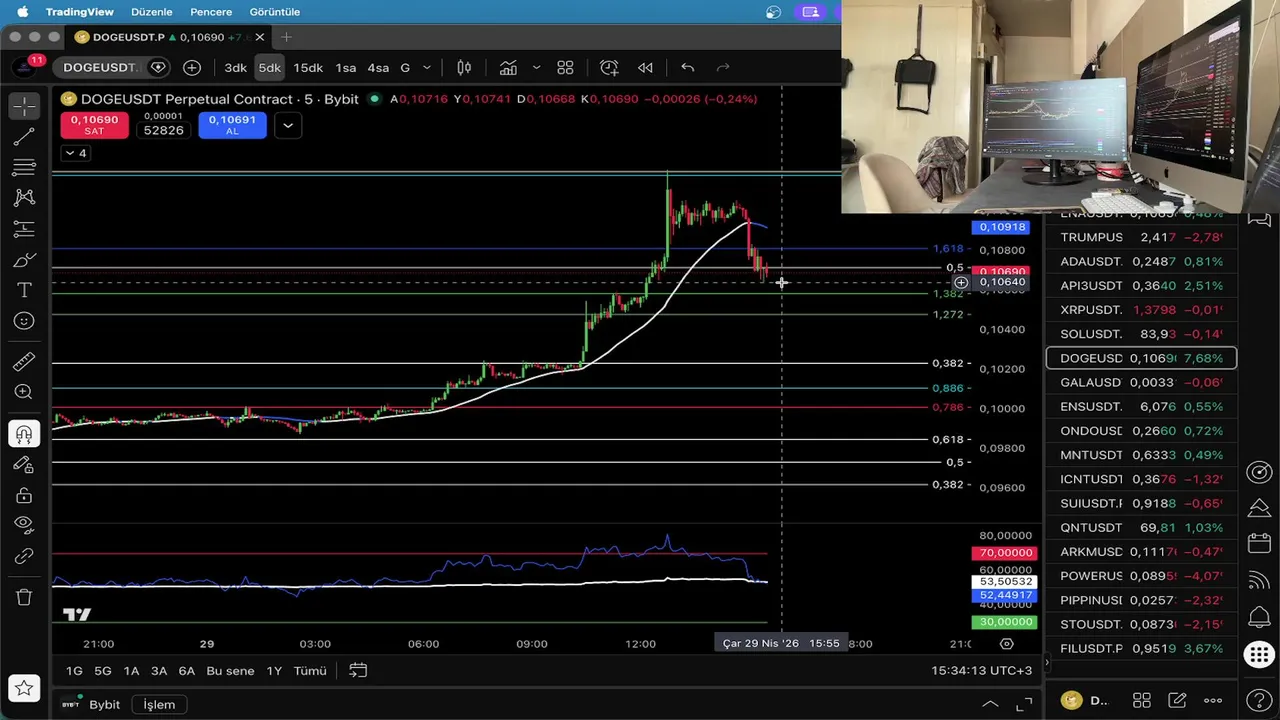The height and width of the screenshot is (720, 1280).
Task: Undo the last chart action
Action: (688, 68)
